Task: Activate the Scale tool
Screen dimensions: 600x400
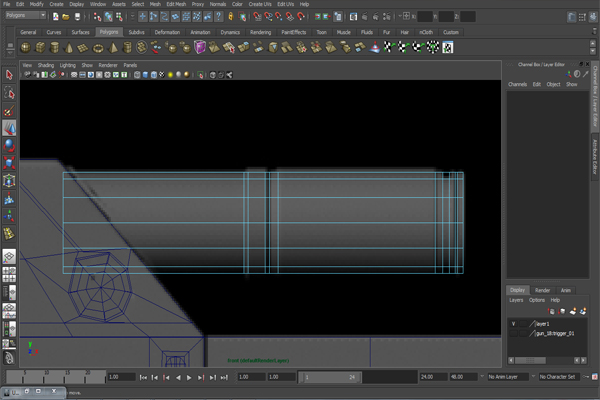Action: pyautogui.click(x=9, y=163)
